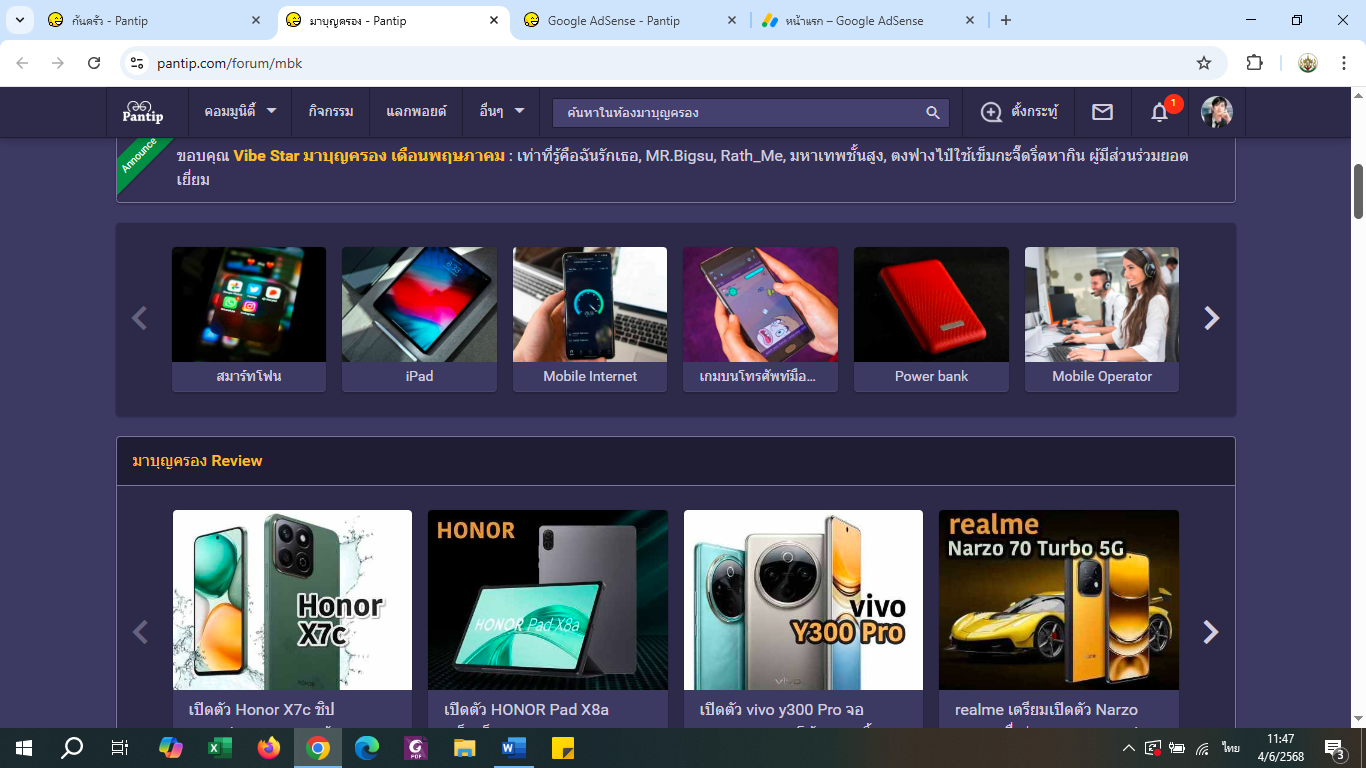Open the taskbar clock showing 11:47
The height and width of the screenshot is (768, 1366).
pyautogui.click(x=1280, y=748)
